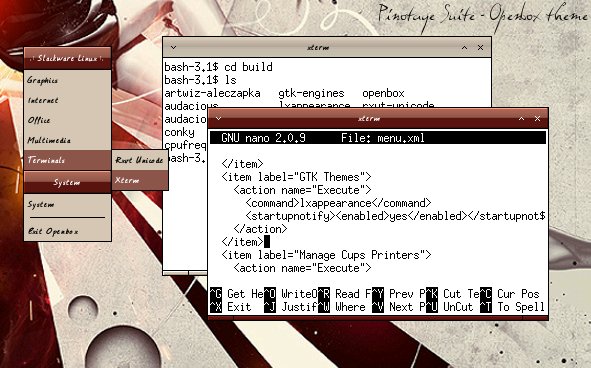Viewport: 591px width, 368px height.
Task: Click gtk-engines in the ls listing
Action: 311,93
